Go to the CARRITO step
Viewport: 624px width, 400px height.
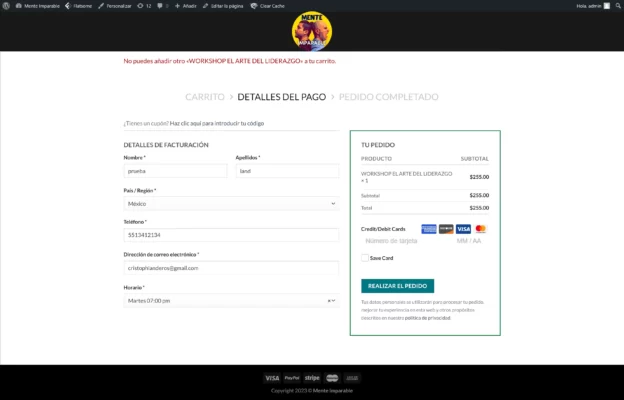(204, 97)
